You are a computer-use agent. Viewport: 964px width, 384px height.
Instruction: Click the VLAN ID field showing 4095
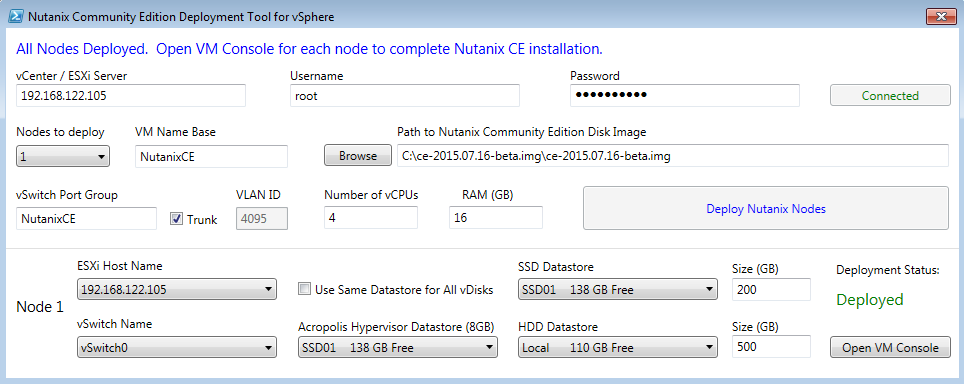point(262,219)
